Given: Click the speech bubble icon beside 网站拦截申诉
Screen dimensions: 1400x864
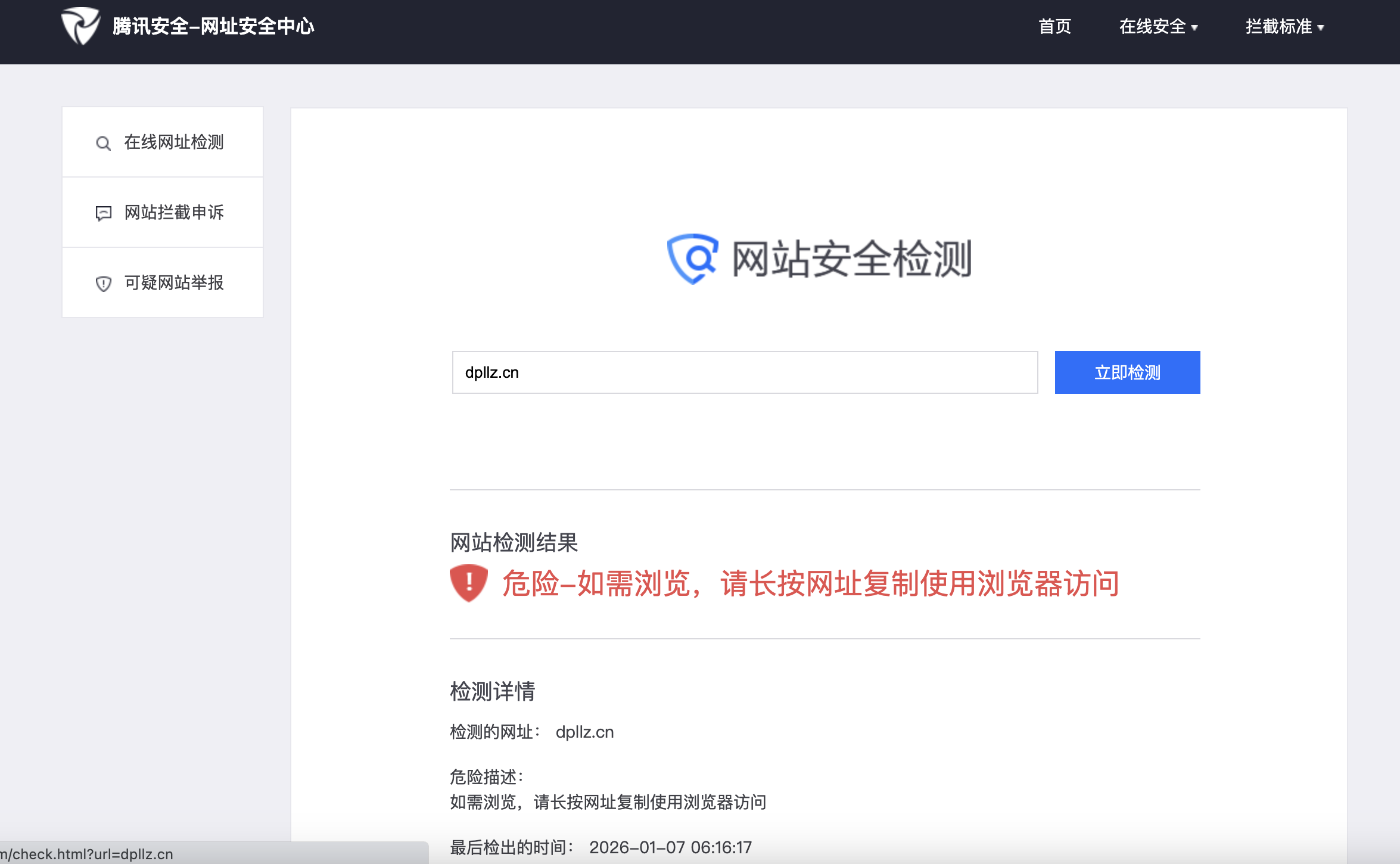Looking at the screenshot, I should tap(103, 213).
